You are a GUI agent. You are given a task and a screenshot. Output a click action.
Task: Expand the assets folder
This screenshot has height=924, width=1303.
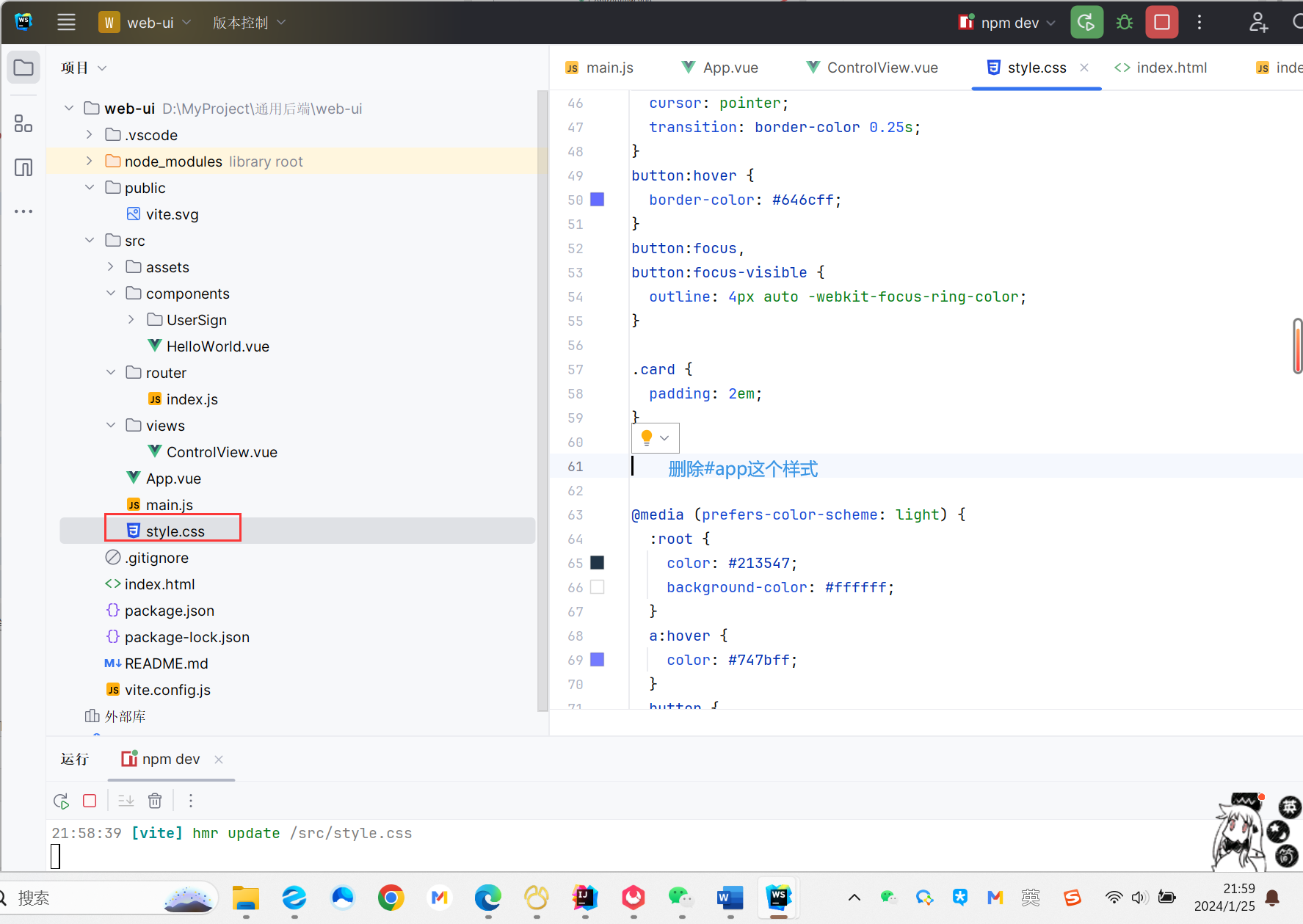110,266
